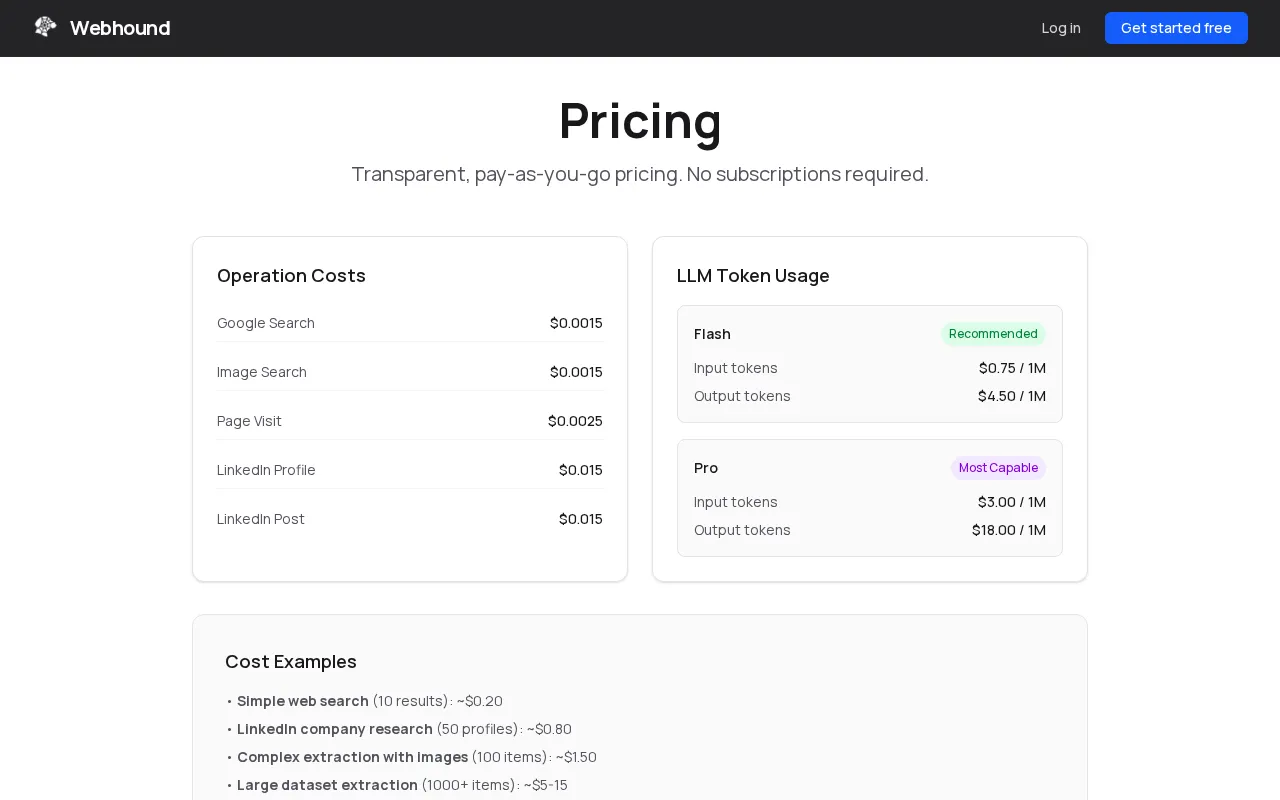Select the LinkedIn Profile row label
The height and width of the screenshot is (800, 1280).
(266, 470)
